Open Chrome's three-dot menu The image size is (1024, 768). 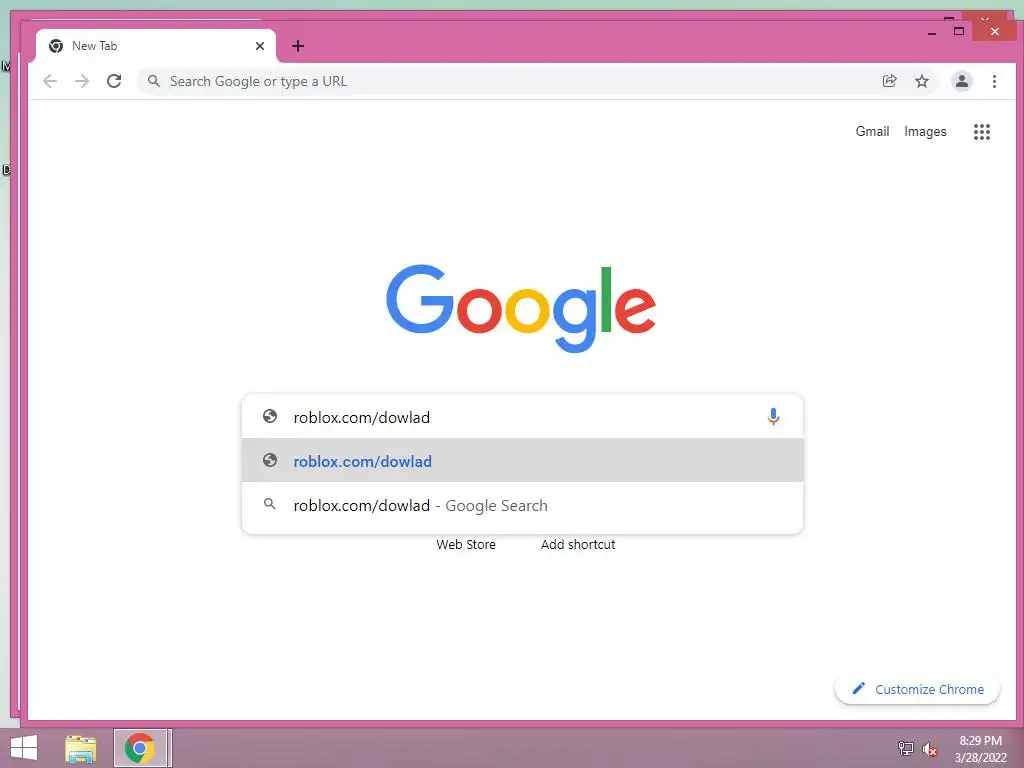pos(994,81)
